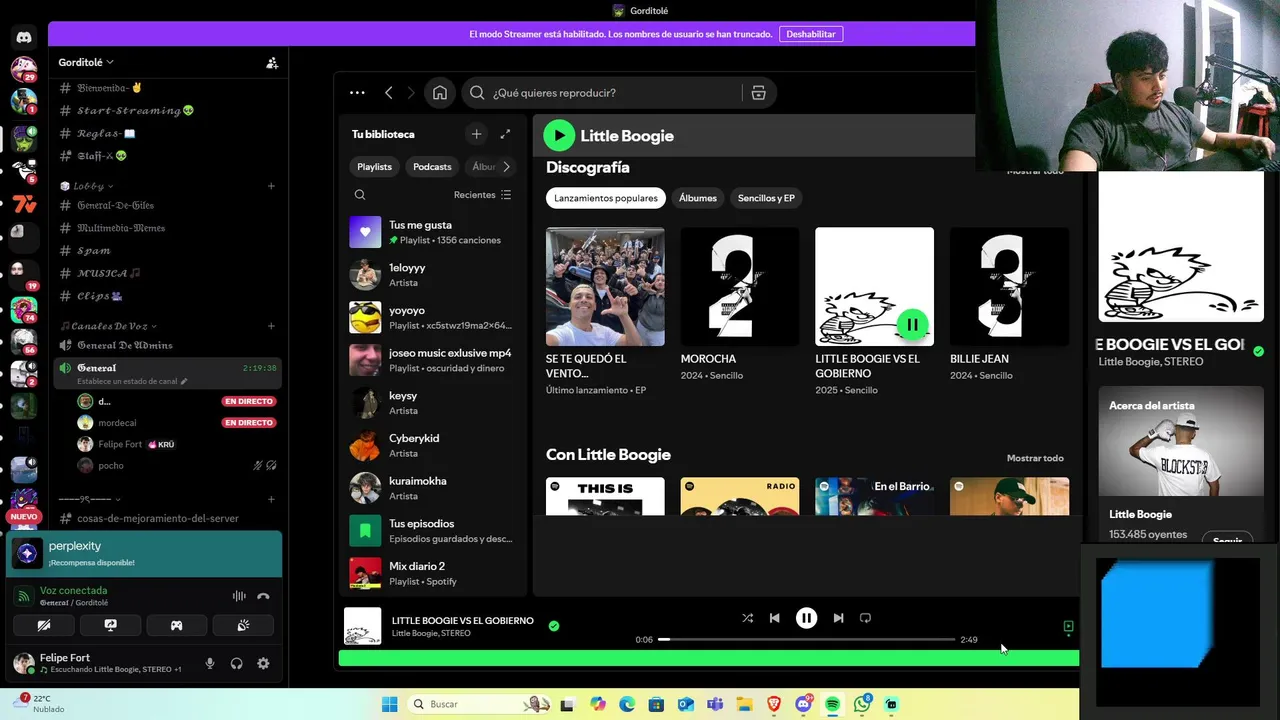Select the Álbumes tab
Screen dimensions: 1280x720
(698, 198)
